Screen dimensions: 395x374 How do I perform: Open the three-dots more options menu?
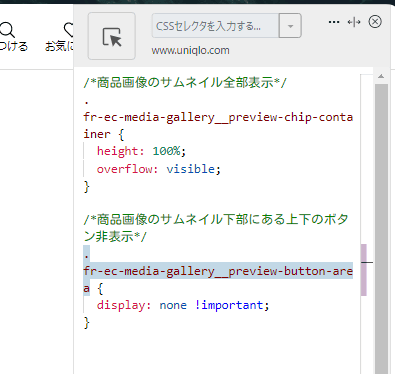[x=334, y=22]
